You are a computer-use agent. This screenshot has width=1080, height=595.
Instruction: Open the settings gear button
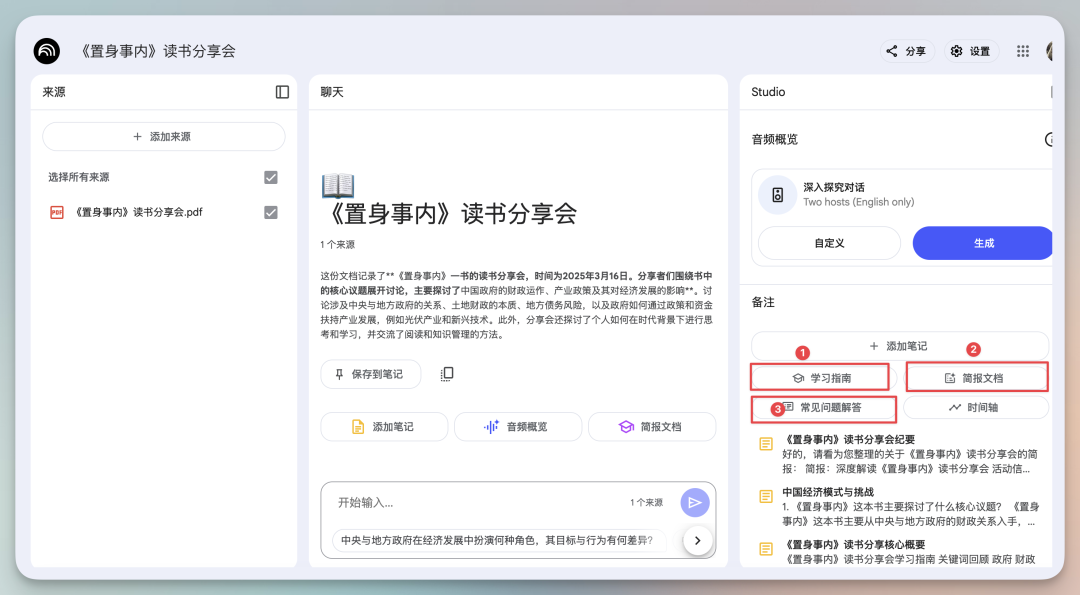click(x=971, y=51)
